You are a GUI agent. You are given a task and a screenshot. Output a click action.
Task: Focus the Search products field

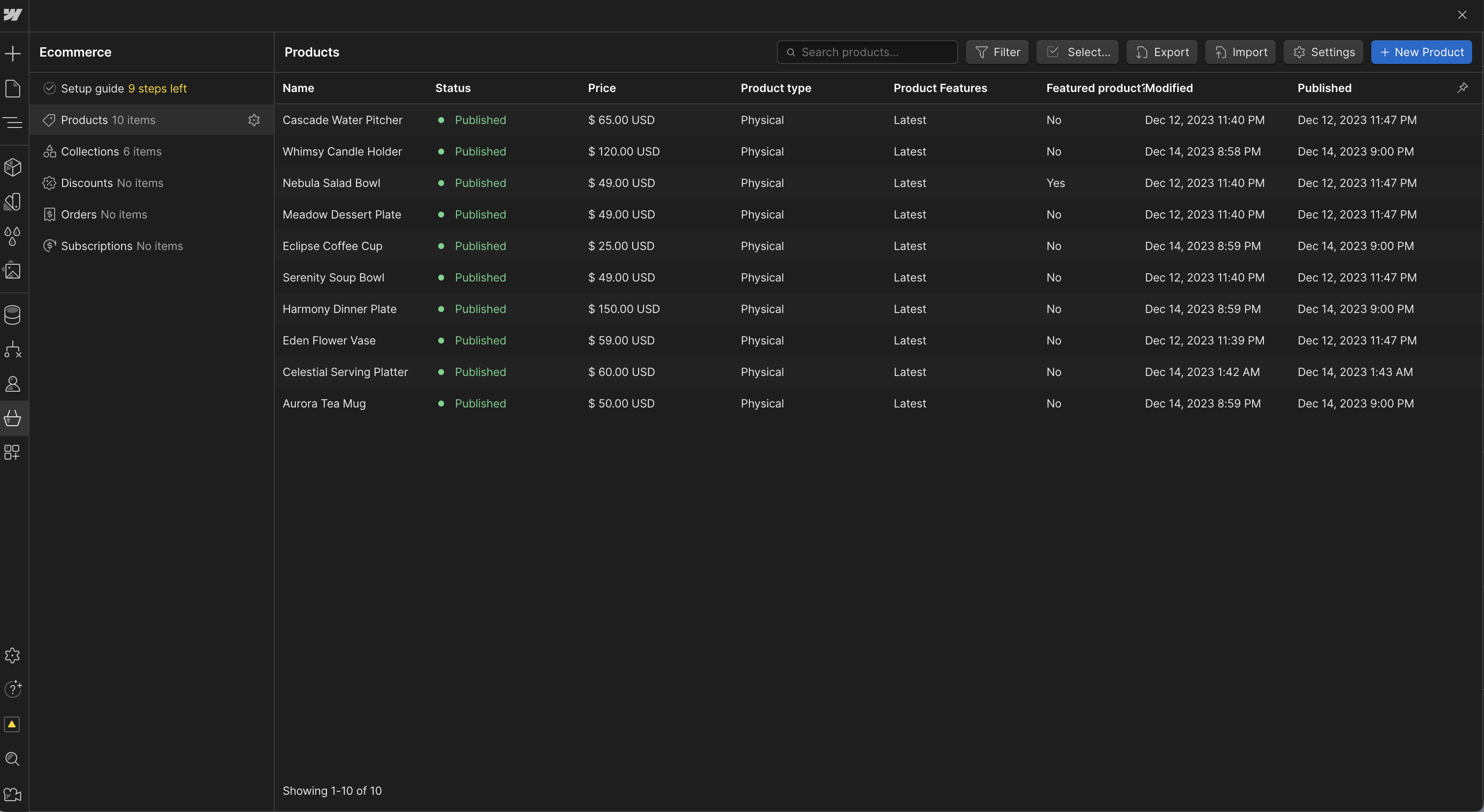click(867, 52)
